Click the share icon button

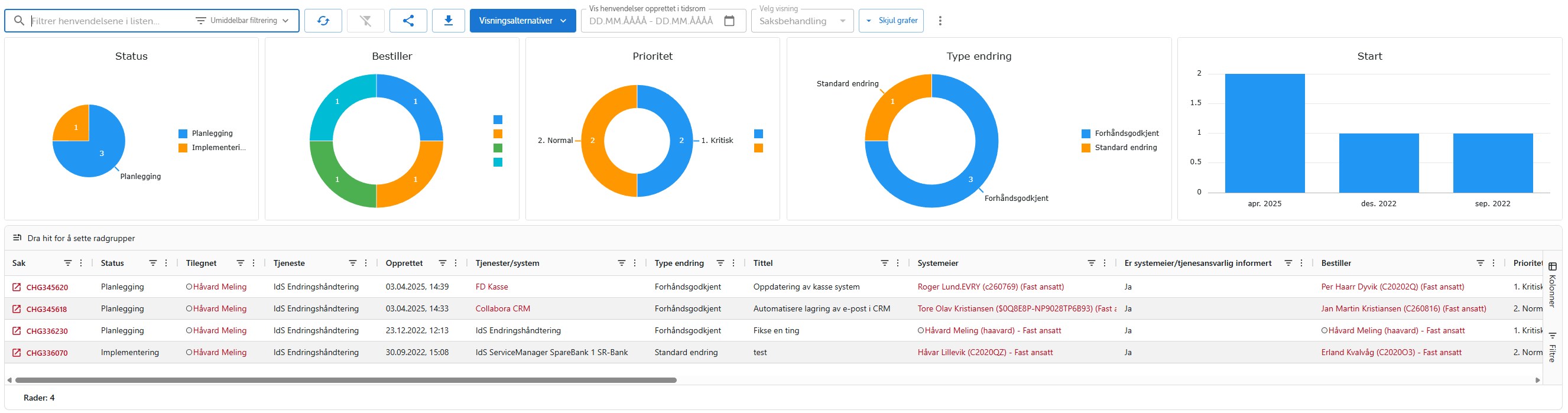(408, 21)
